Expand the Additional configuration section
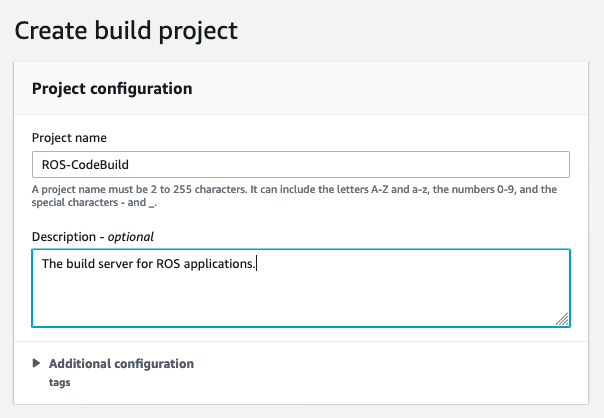604x418 pixels. tap(120, 364)
